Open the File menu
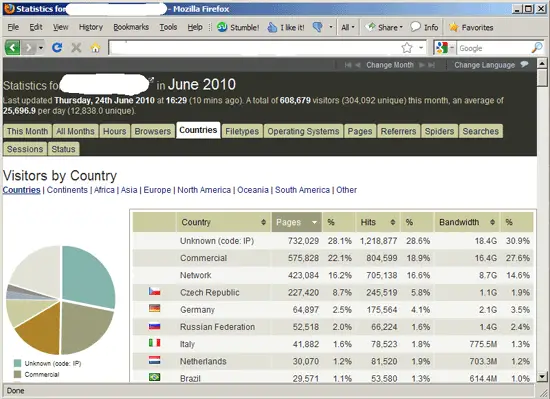 (x=13, y=27)
